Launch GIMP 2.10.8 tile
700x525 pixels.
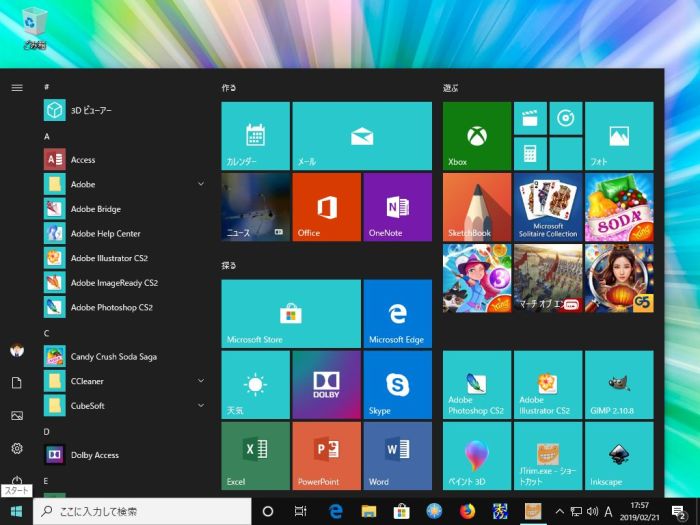pyautogui.click(x=618, y=385)
